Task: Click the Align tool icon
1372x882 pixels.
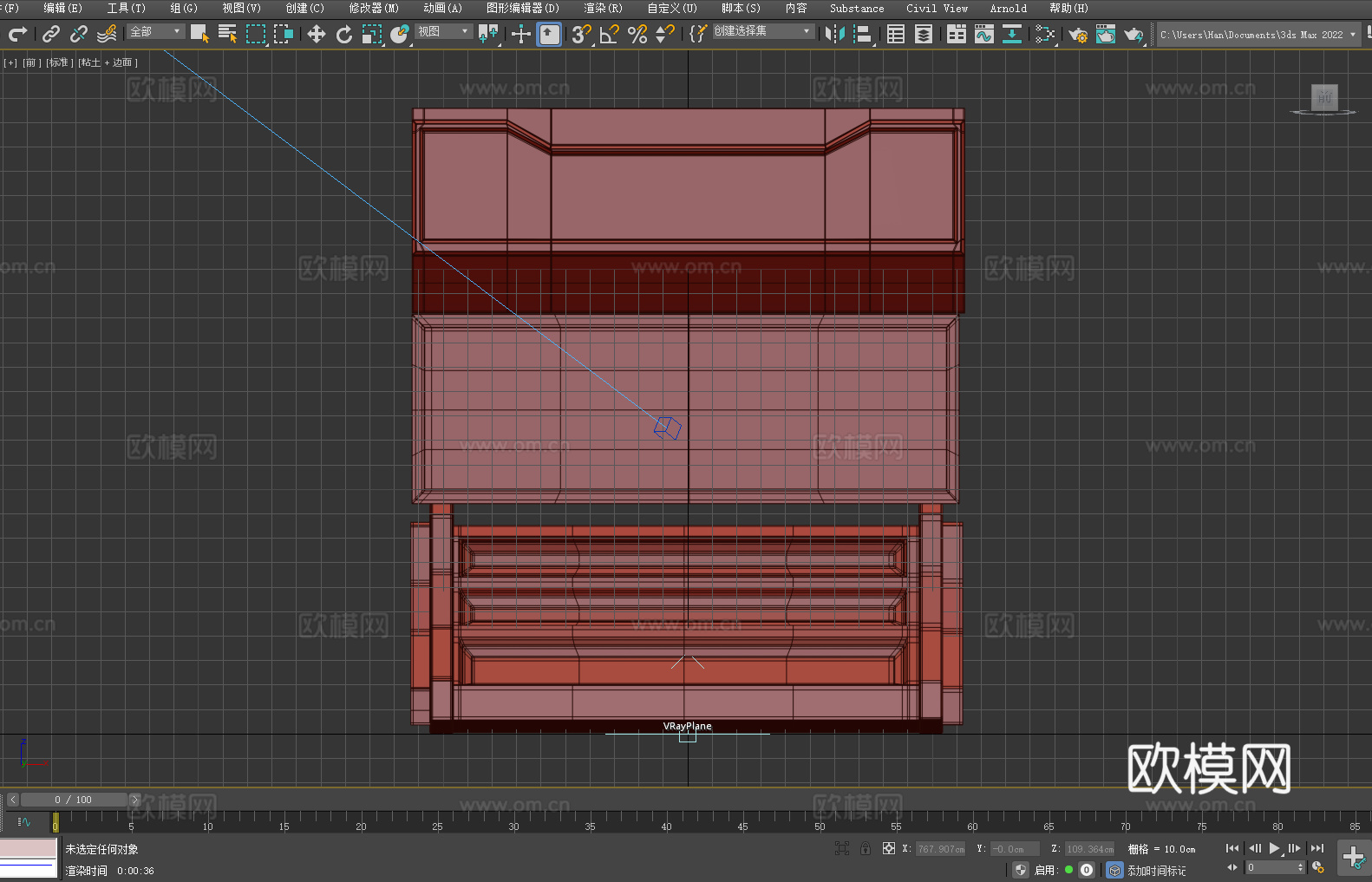Action: (x=863, y=34)
